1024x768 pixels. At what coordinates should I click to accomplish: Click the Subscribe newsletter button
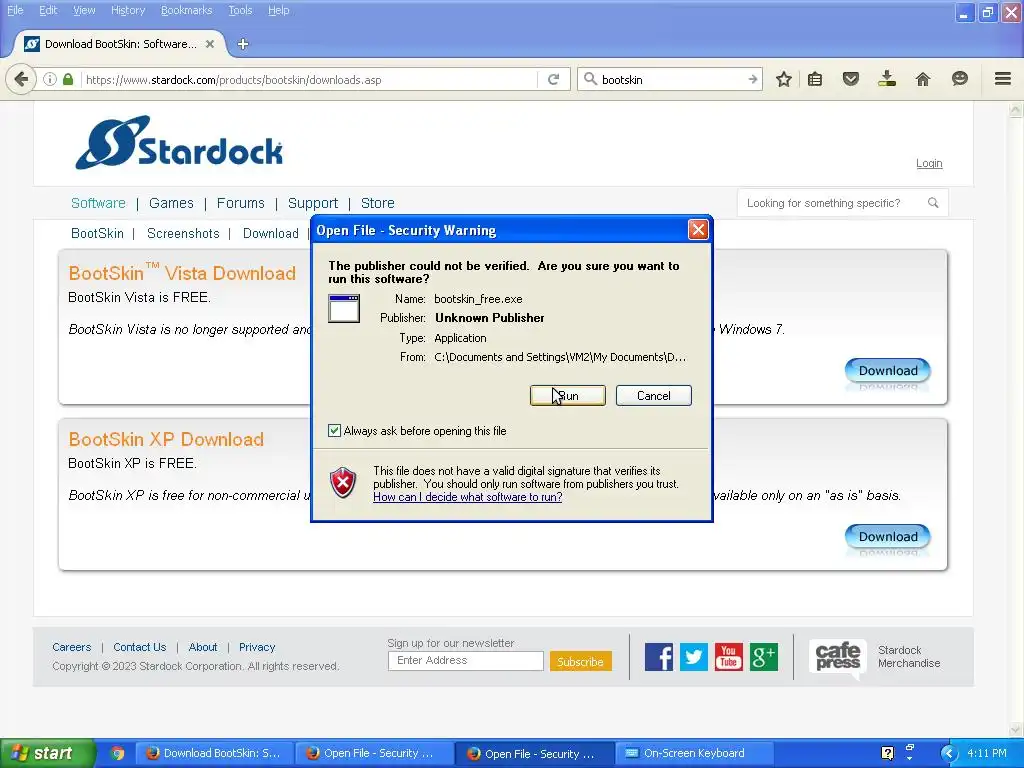(581, 662)
